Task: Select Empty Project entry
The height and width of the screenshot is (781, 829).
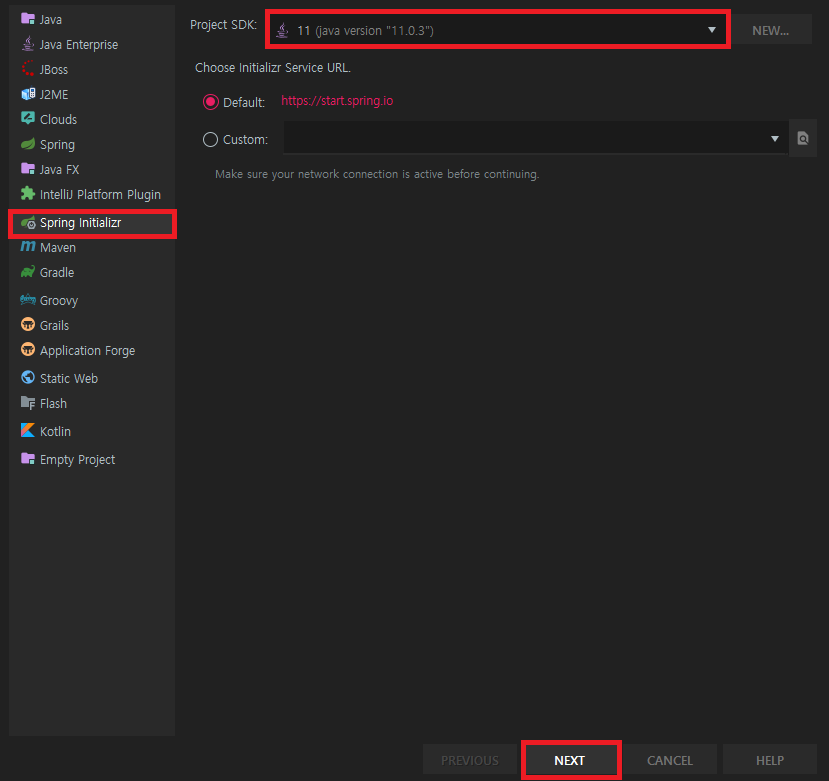Action: tap(92, 460)
